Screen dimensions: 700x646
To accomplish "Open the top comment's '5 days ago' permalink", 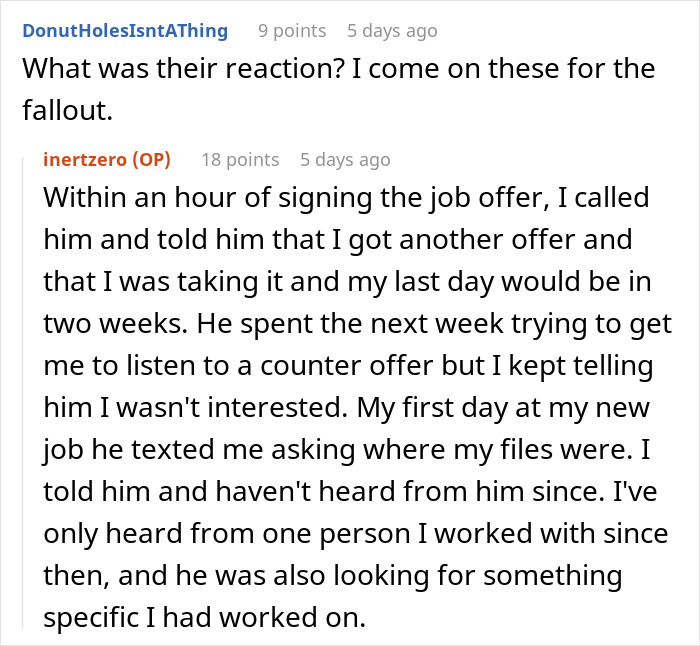I will 392,31.
